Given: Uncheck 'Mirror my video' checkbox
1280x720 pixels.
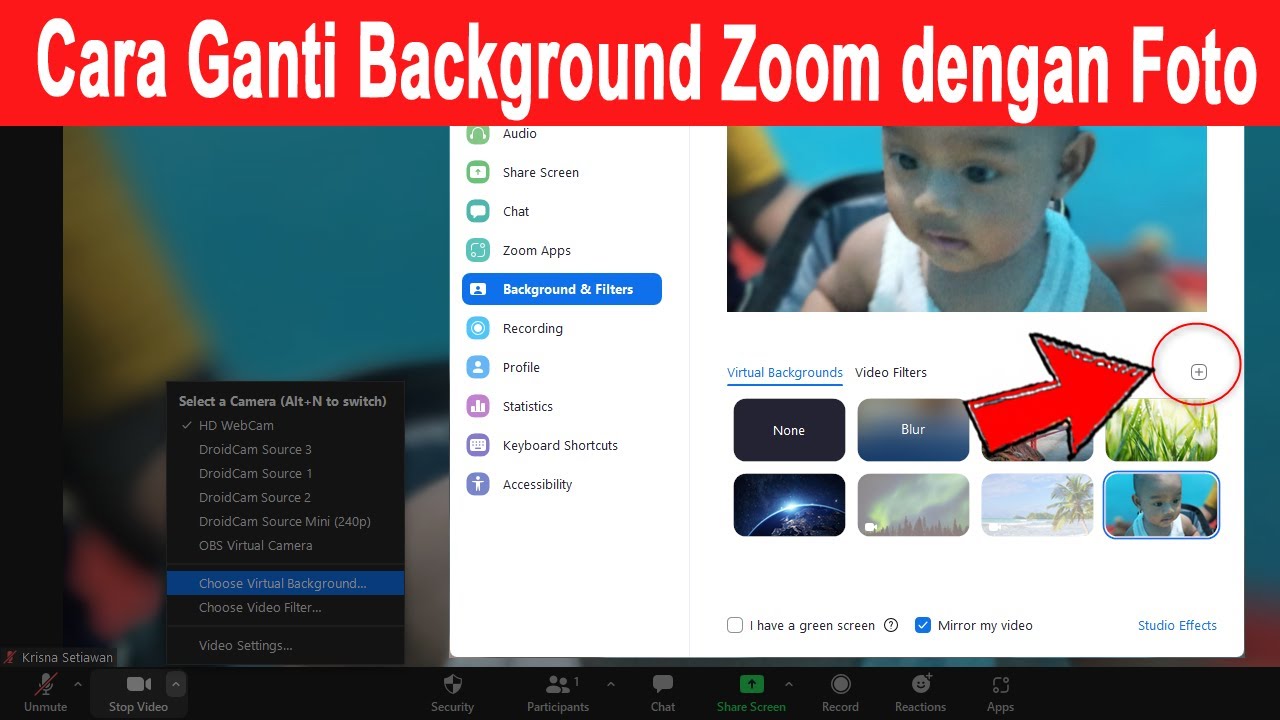Looking at the screenshot, I should tap(923, 625).
